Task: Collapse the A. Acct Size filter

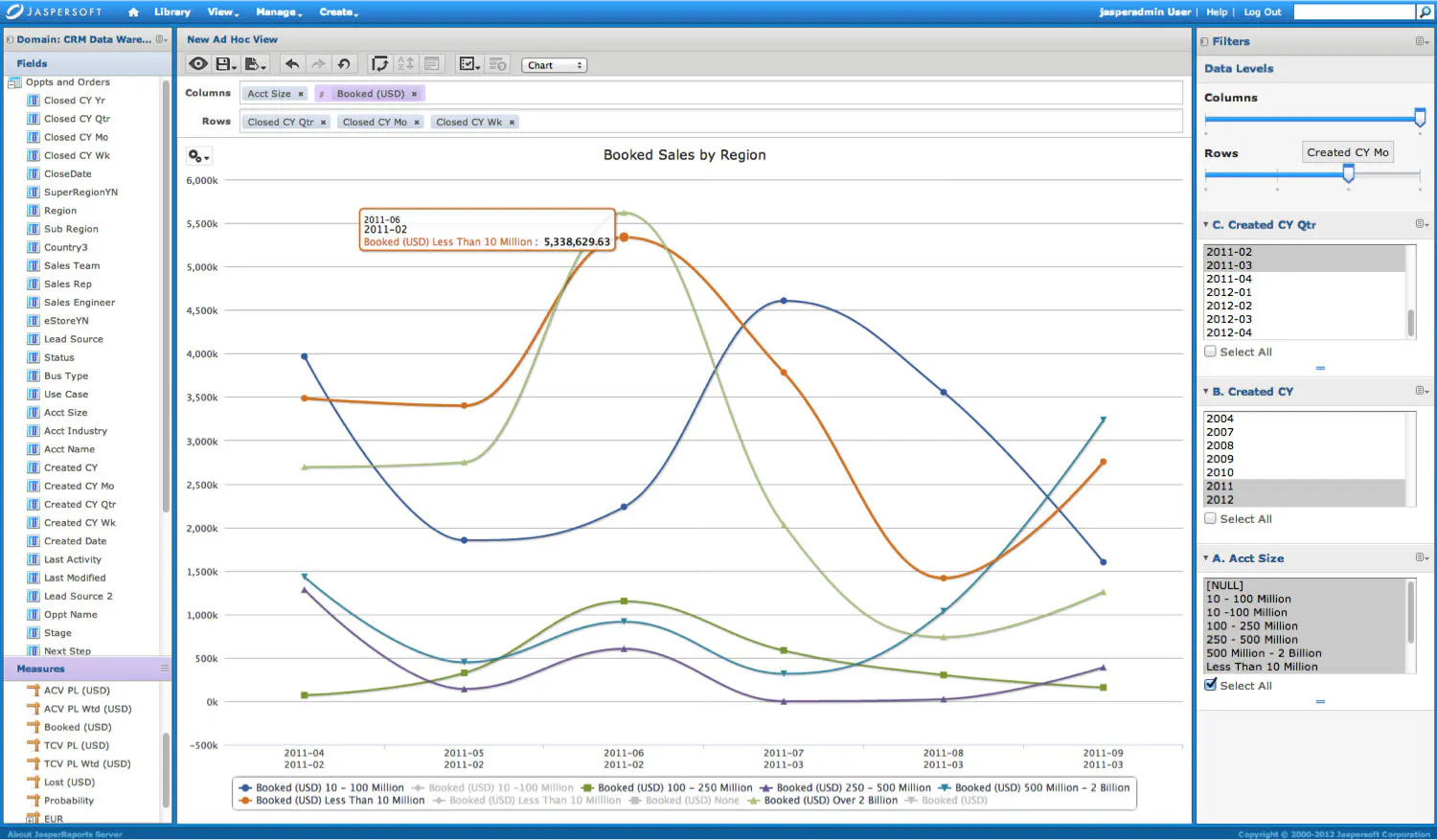Action: coord(1206,558)
